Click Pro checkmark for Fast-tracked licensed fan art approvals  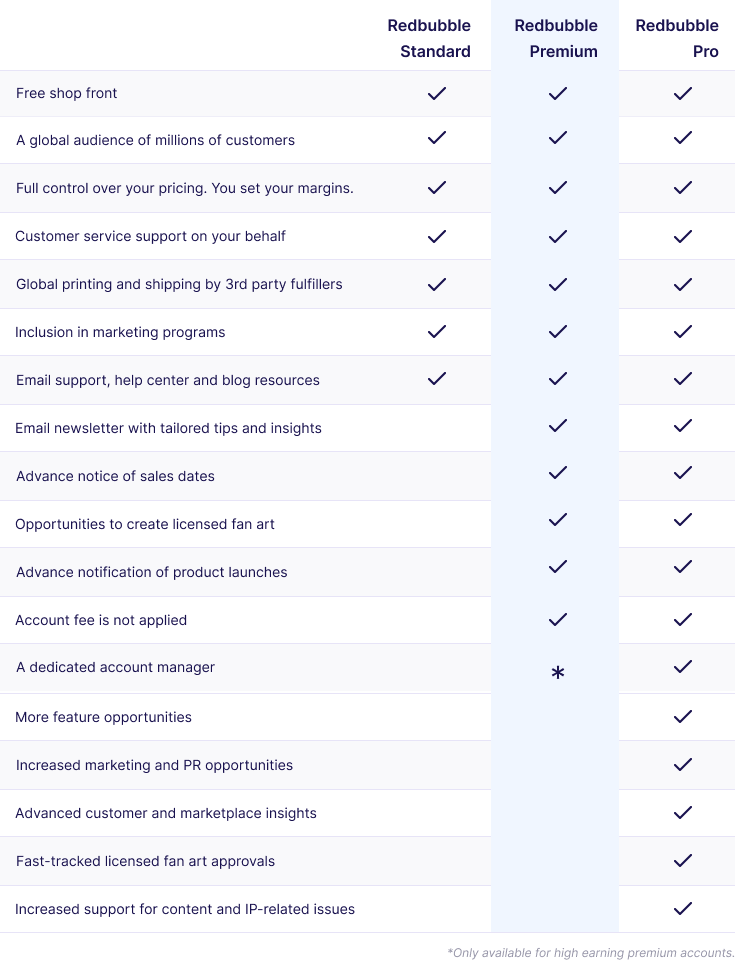point(682,860)
